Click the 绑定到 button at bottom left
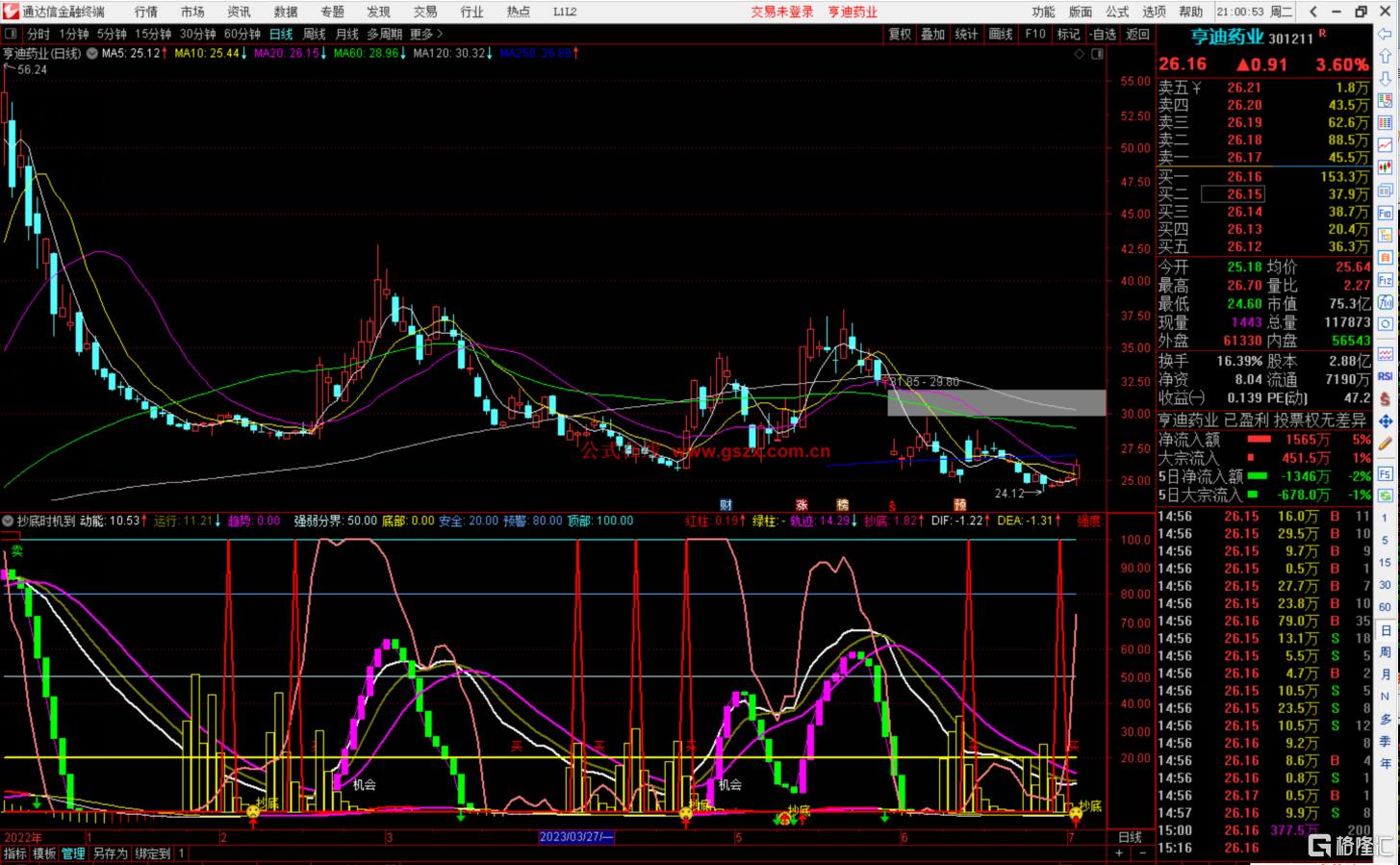The image size is (1400, 865). click(x=152, y=853)
